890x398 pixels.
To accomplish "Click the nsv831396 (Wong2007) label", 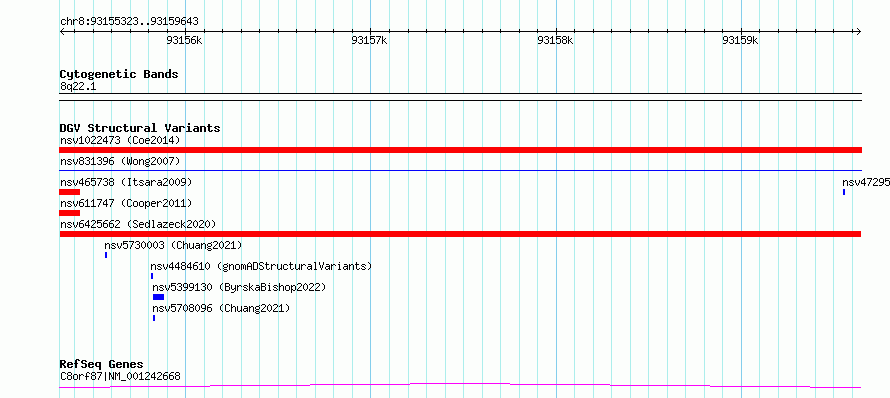I will 120,161.
